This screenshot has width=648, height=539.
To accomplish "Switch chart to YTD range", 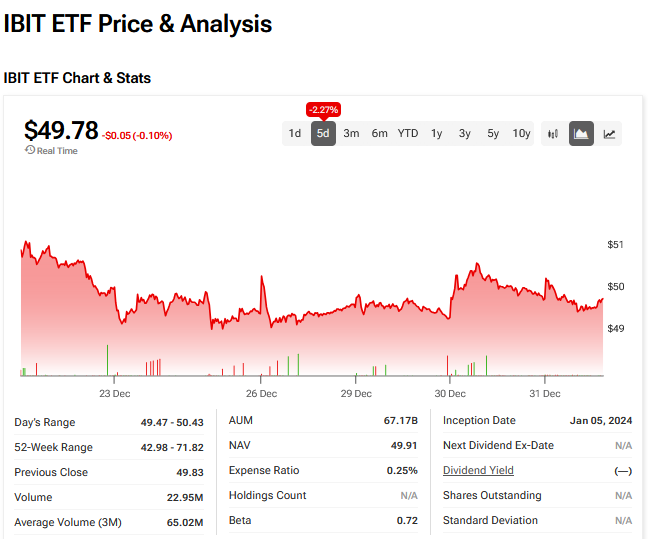I will [x=408, y=133].
